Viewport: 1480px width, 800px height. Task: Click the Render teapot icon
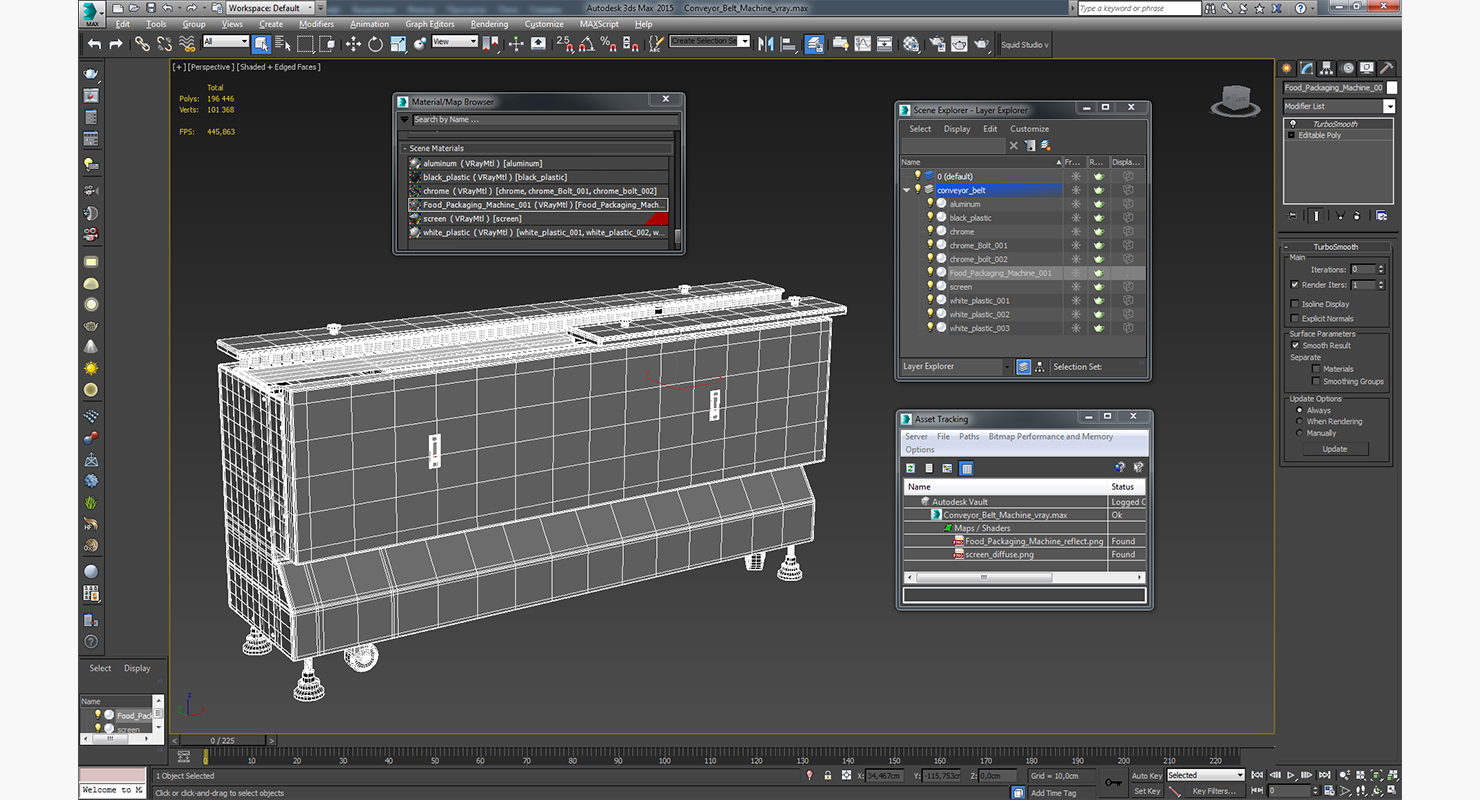pyautogui.click(x=981, y=43)
